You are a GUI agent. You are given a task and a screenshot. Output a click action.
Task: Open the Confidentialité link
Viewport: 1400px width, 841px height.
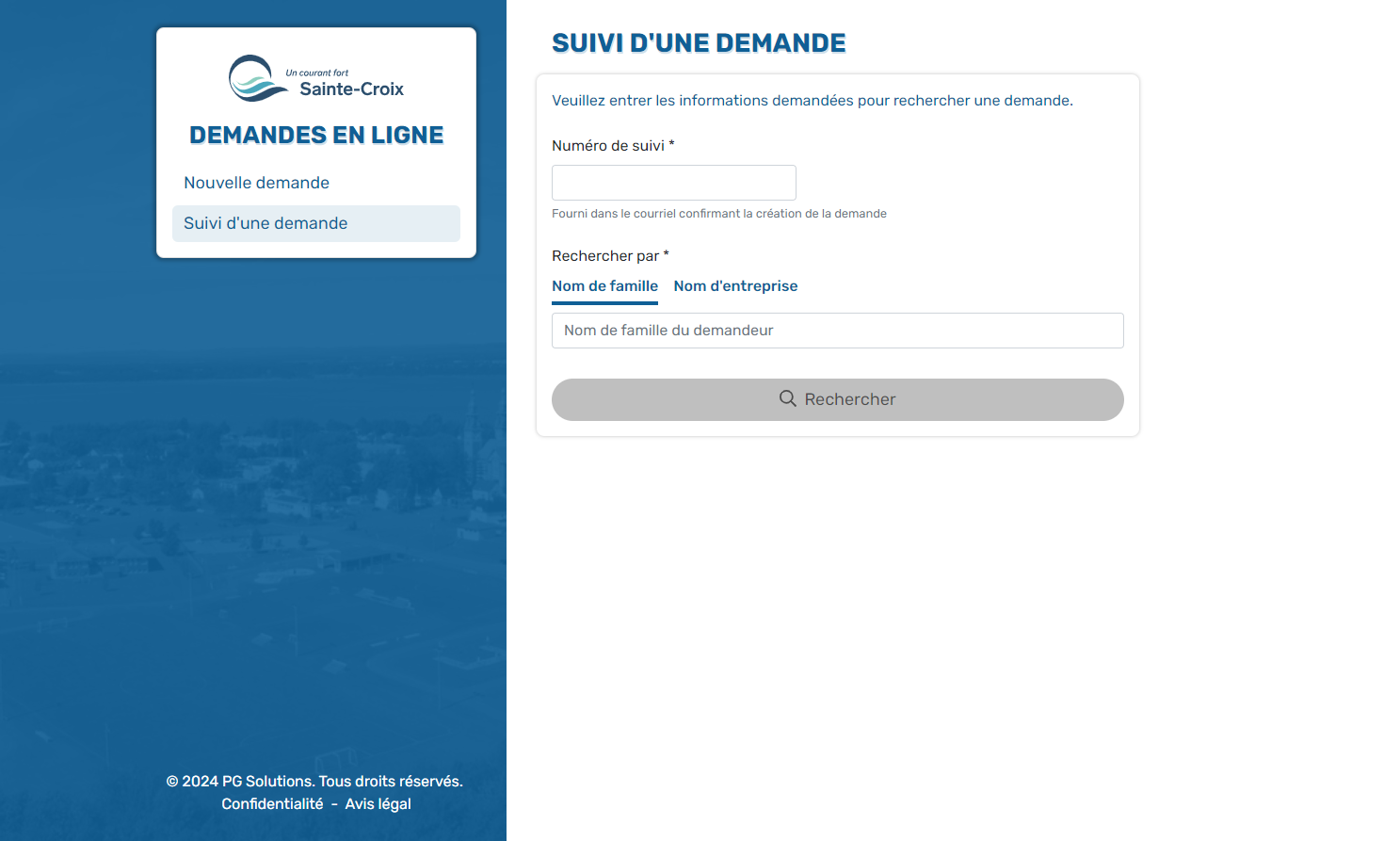coord(272,803)
